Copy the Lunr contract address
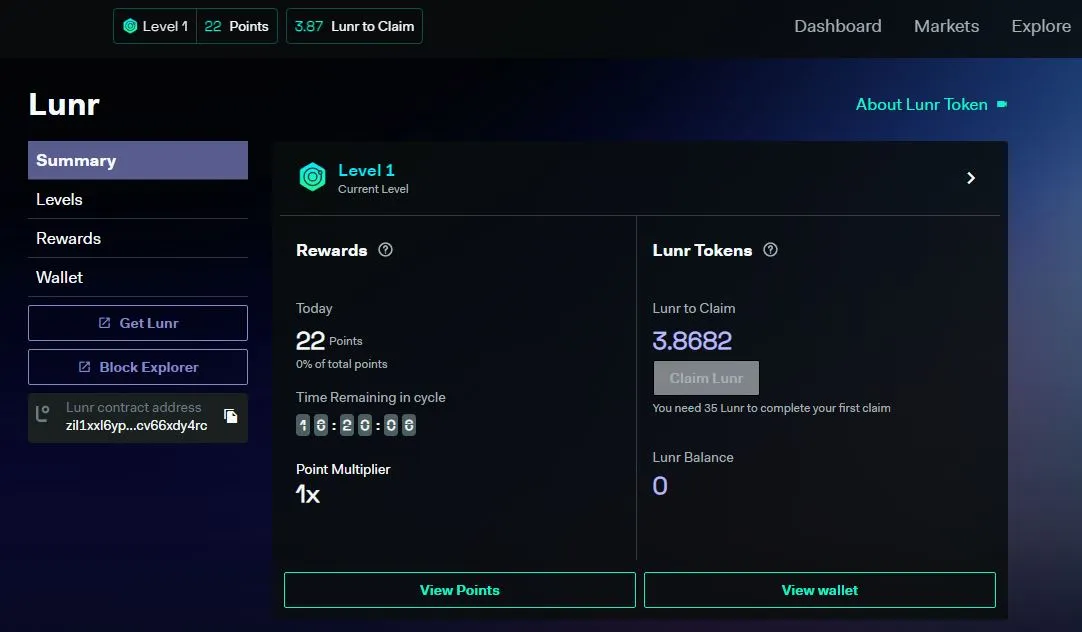This screenshot has width=1082, height=632. click(x=230, y=415)
